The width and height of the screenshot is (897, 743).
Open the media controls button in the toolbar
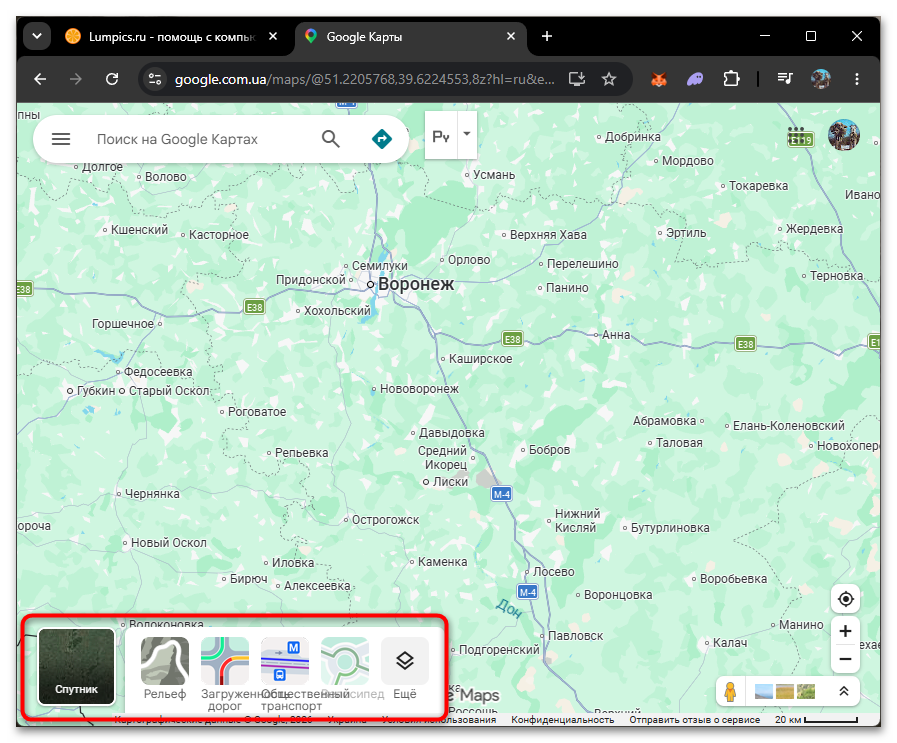(785, 79)
